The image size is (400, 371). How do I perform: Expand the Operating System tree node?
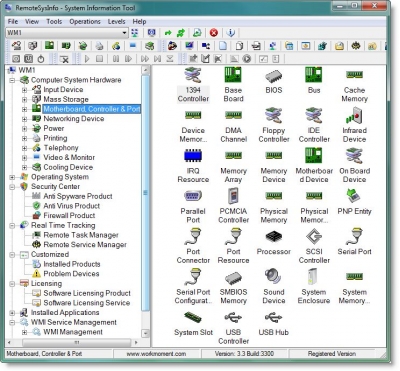click(x=12, y=177)
